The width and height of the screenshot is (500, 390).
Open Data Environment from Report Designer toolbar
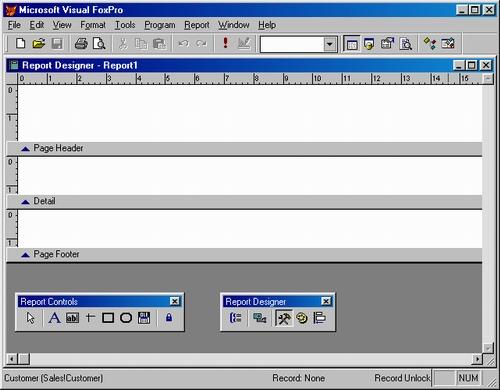click(x=260, y=318)
